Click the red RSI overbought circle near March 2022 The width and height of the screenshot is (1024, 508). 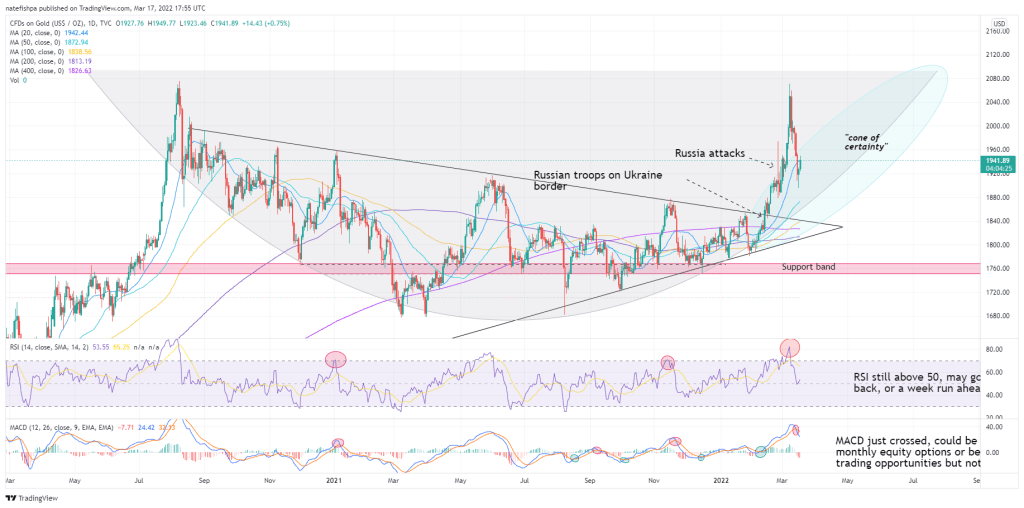[x=791, y=347]
